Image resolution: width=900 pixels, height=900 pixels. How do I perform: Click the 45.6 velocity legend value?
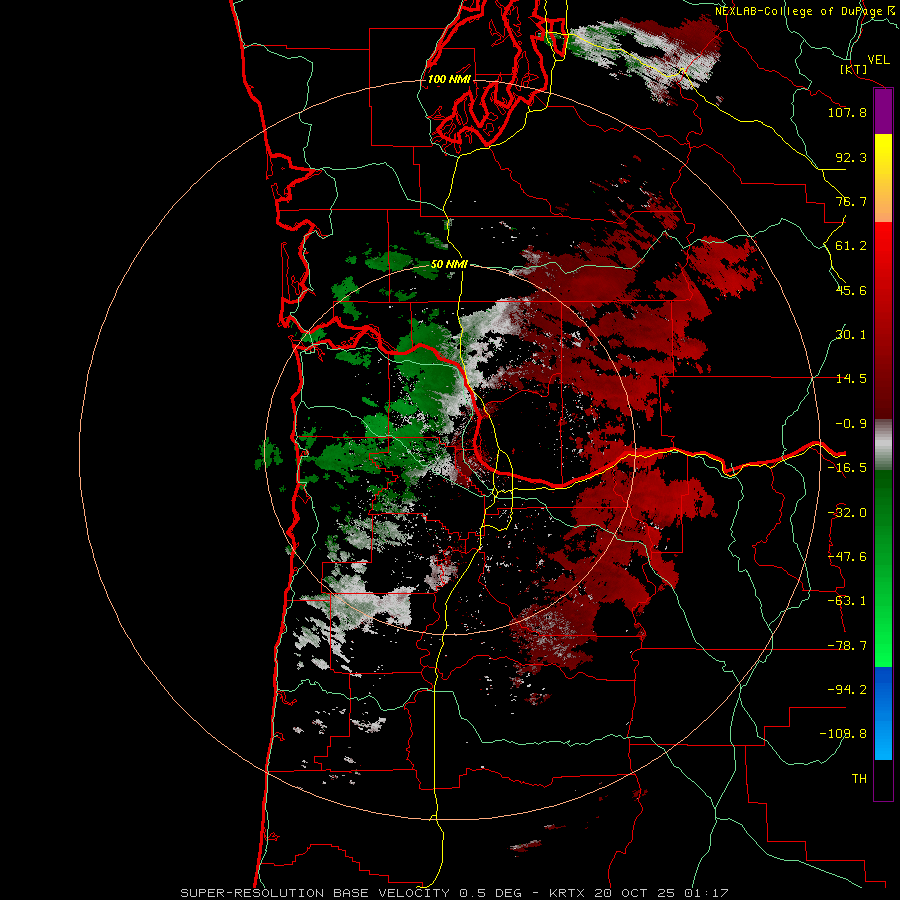(851, 290)
